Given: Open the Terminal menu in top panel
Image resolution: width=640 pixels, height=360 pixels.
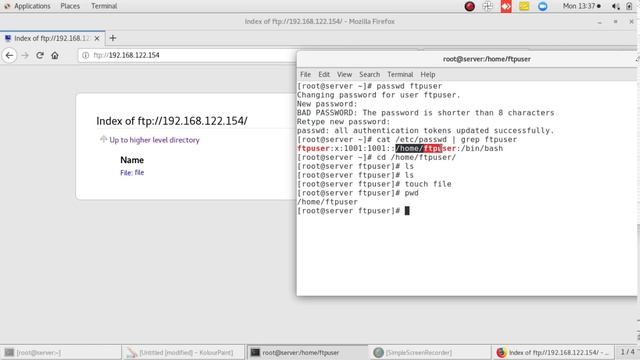Looking at the screenshot, I should pos(104,6).
